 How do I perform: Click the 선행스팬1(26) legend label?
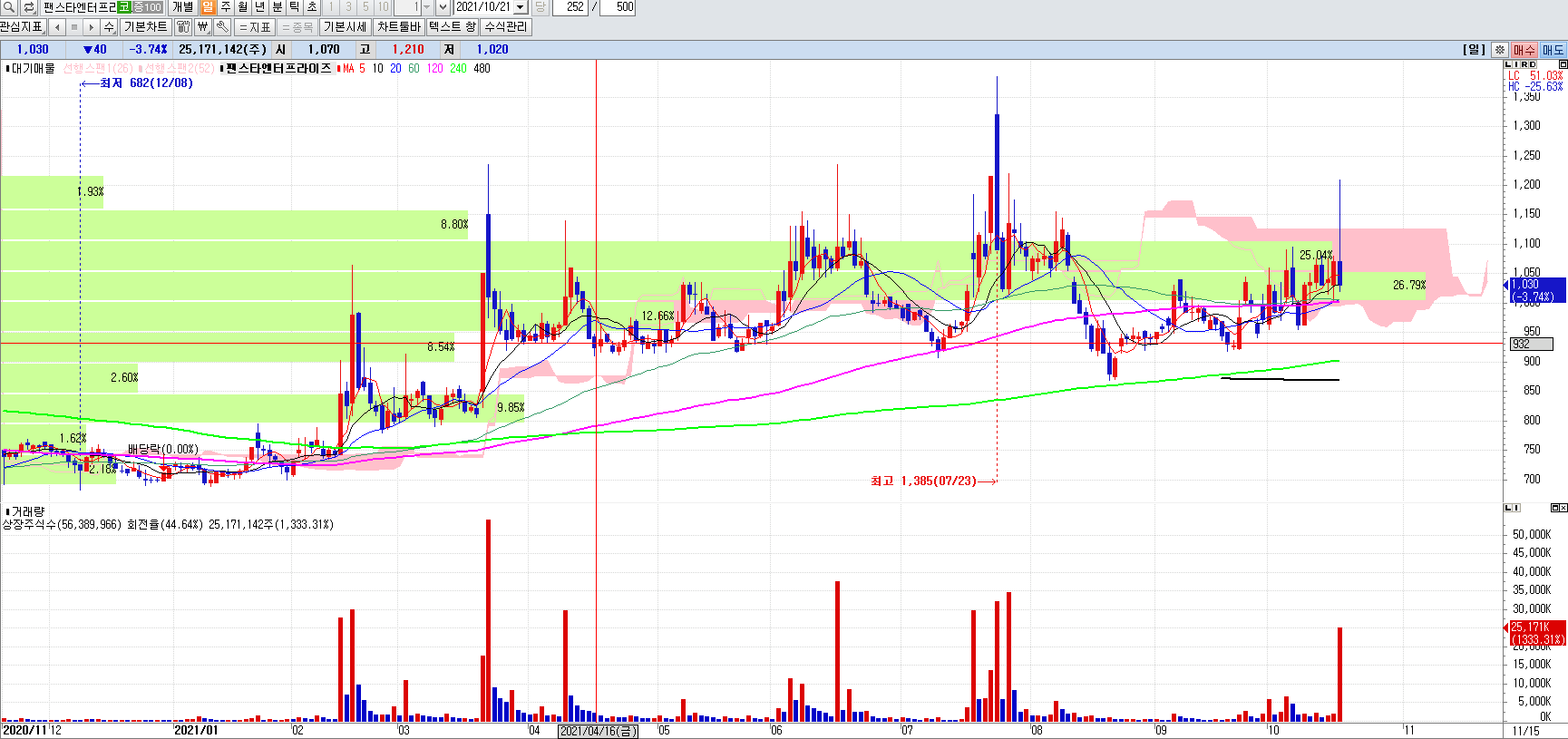click(98, 68)
